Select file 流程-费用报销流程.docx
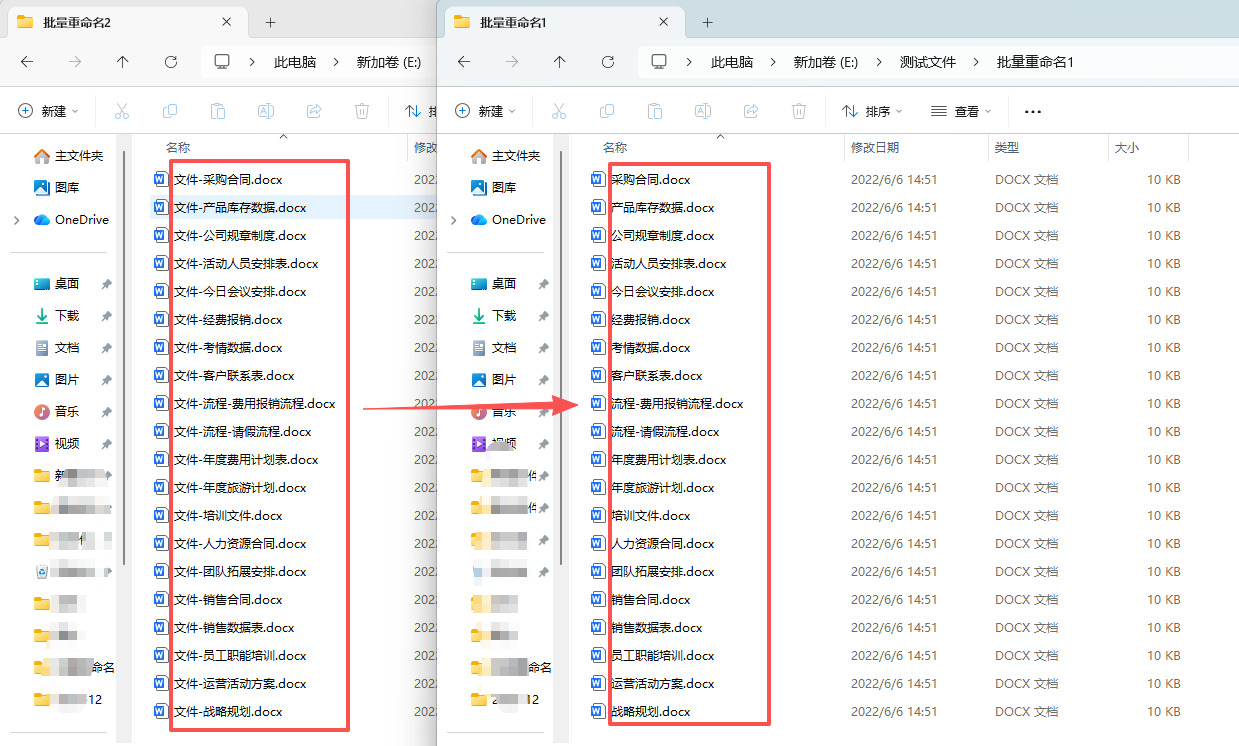The width and height of the screenshot is (1239, 746). point(676,404)
